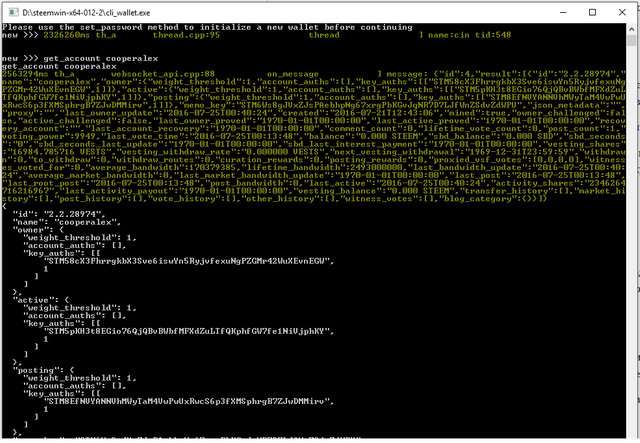The width and height of the screenshot is (640, 443).
Task: Click the title text D:\steemwin-x64-012-2\cli_wallet.exe
Action: pos(86,13)
